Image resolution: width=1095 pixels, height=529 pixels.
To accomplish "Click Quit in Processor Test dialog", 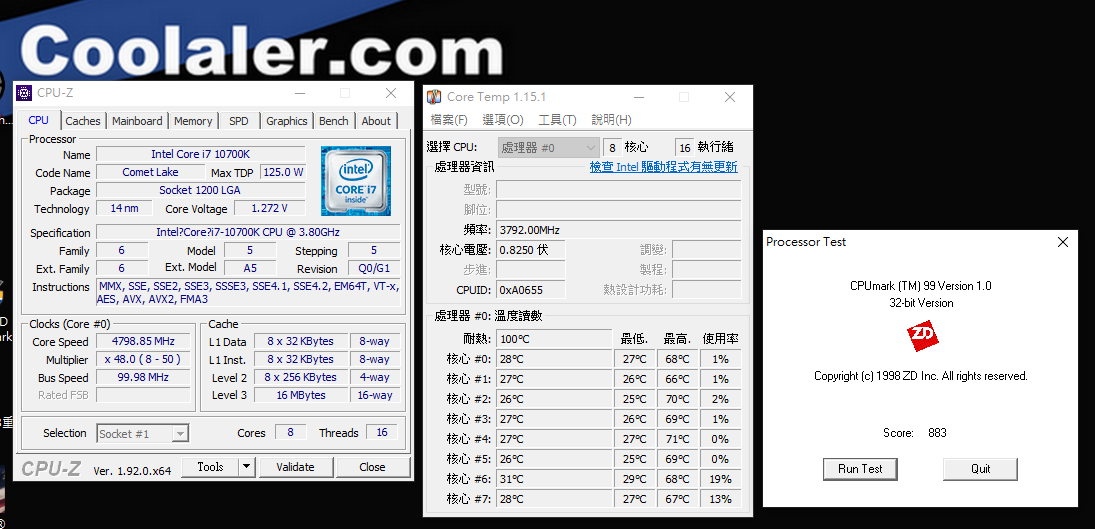I will [980, 469].
